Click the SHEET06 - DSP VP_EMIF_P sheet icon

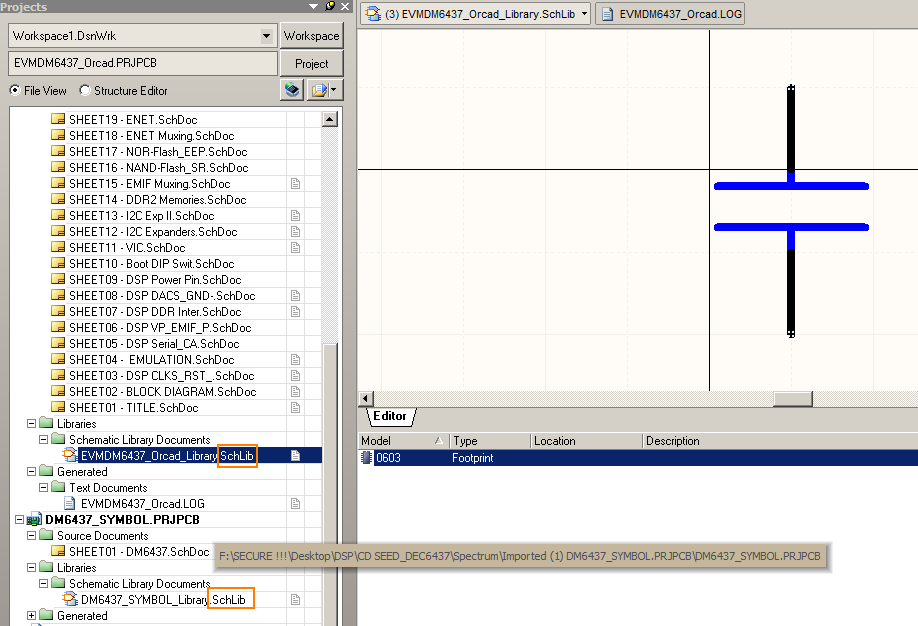pos(58,327)
